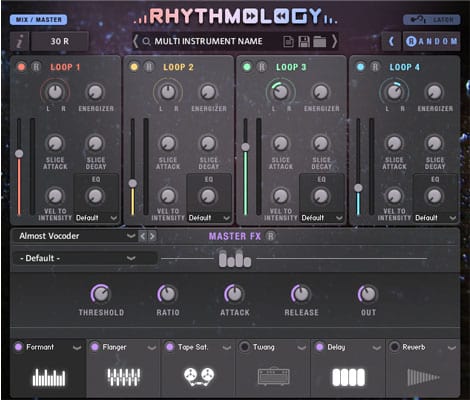Randomize Master FX with its R icon

pos(270,236)
